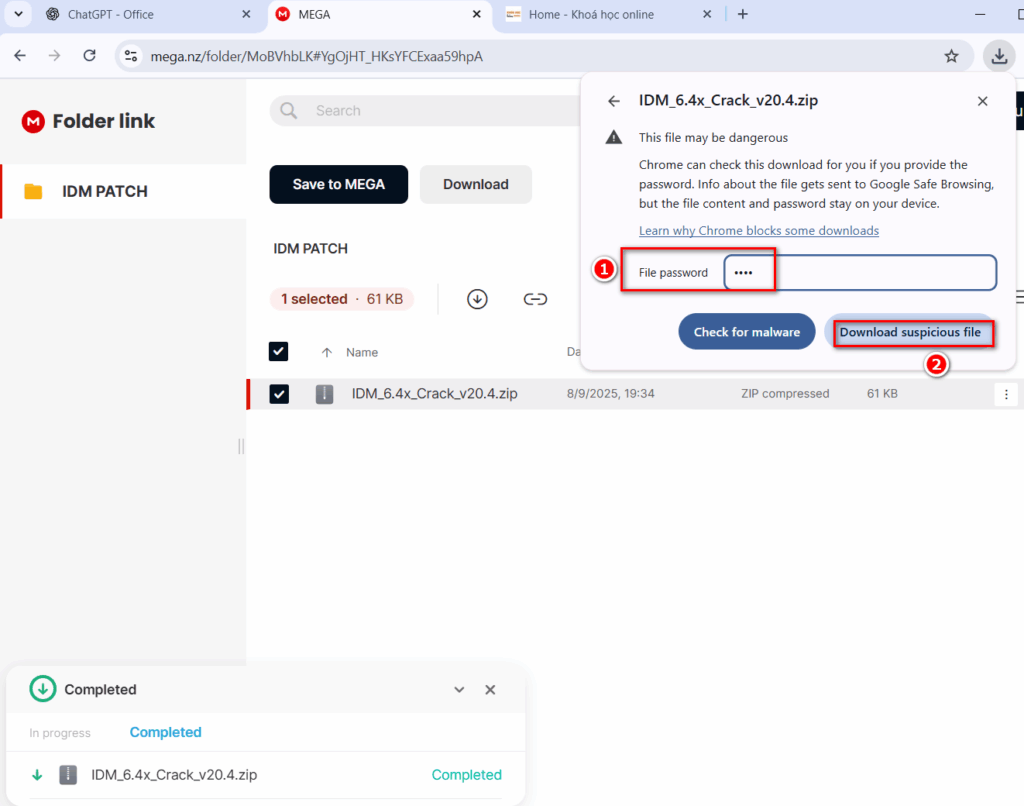Click the MEGA logo next to Folder link
The image size is (1024, 806).
click(33, 121)
